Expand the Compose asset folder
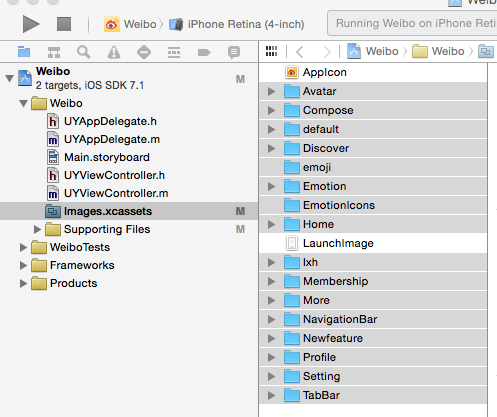The height and width of the screenshot is (417, 497). 272,110
